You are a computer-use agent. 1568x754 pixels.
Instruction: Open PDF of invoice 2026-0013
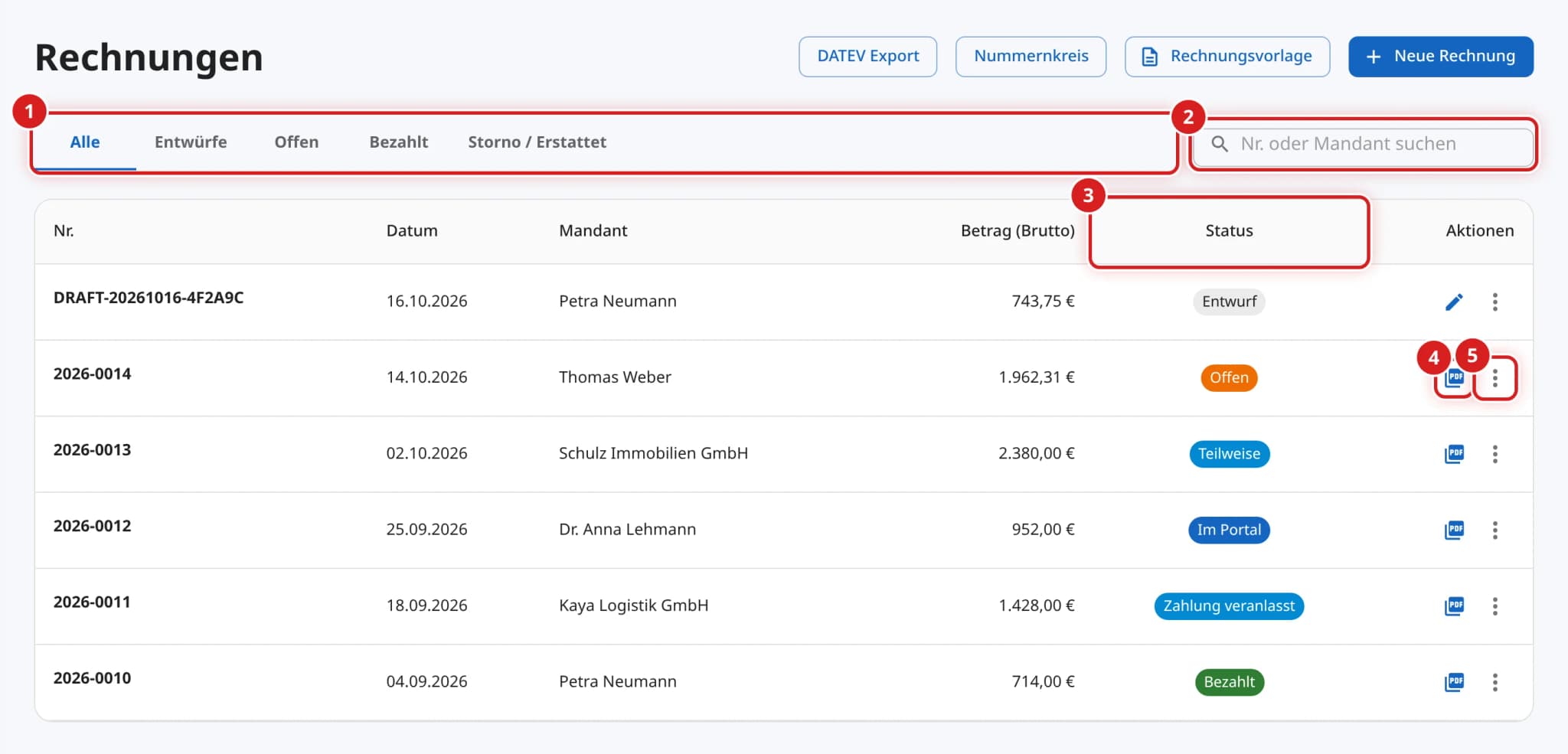(x=1454, y=454)
